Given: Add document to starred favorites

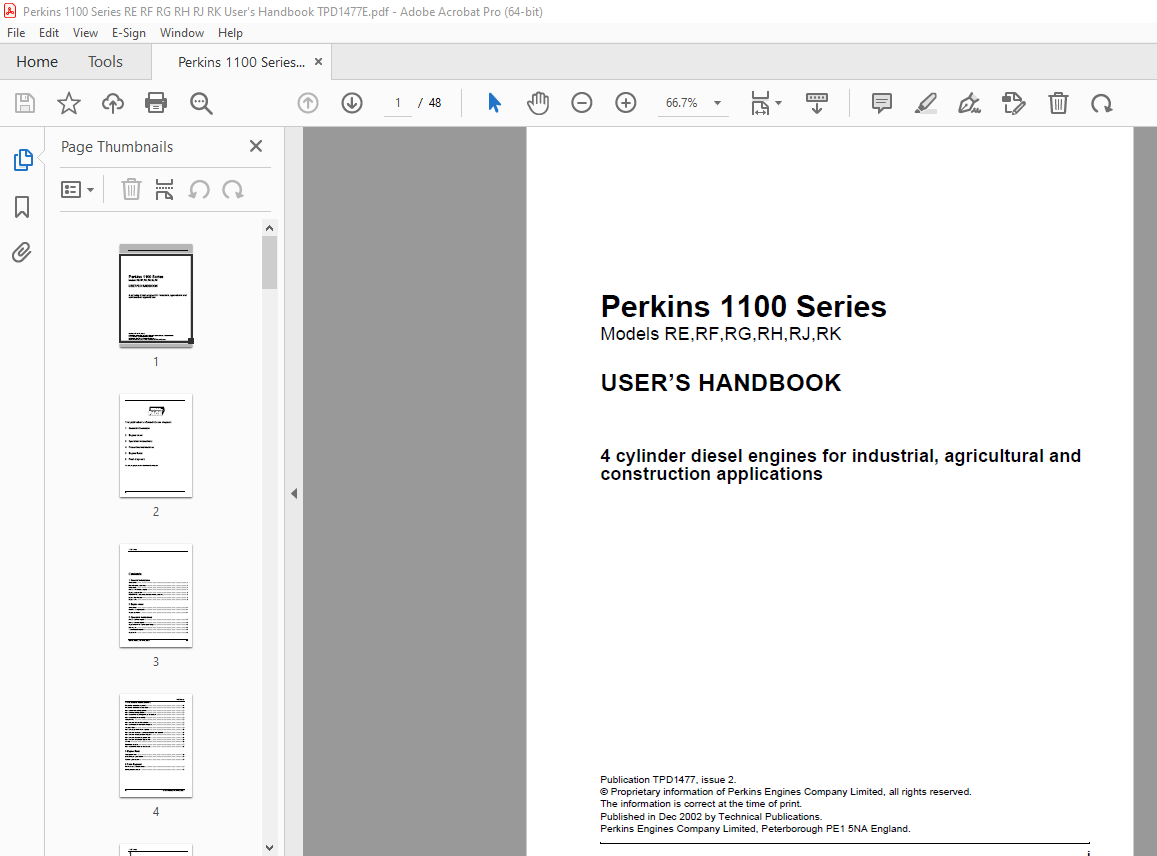Looking at the screenshot, I should (69, 103).
